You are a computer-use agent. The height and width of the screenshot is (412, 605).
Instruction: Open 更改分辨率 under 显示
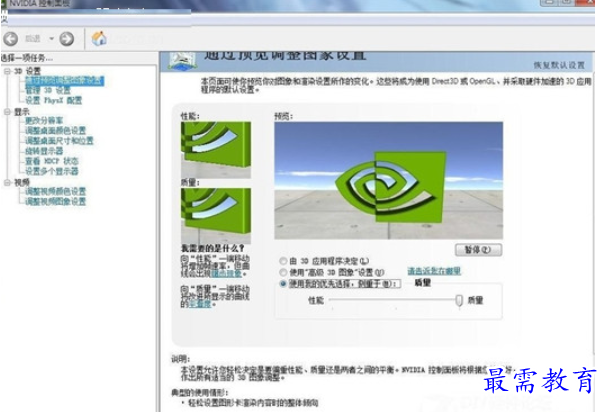[x=44, y=120]
